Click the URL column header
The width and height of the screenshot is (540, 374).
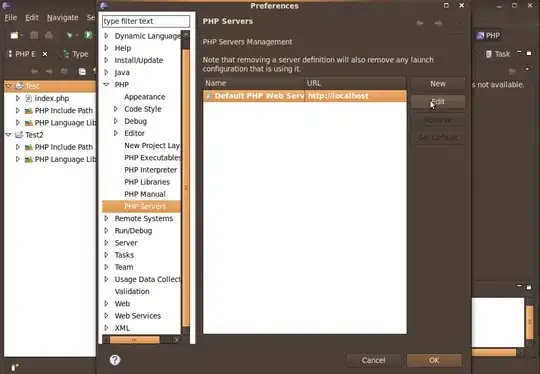point(355,83)
